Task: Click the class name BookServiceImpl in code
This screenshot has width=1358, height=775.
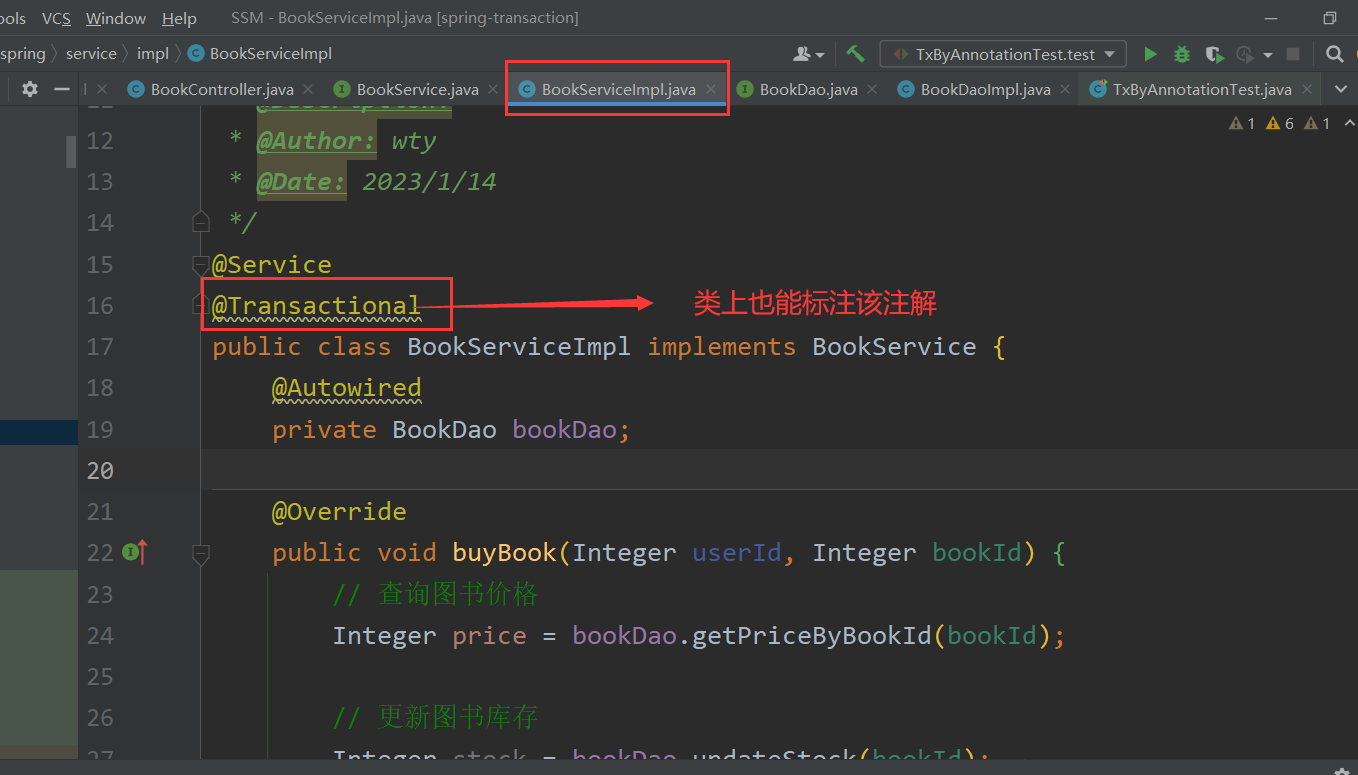Action: [519, 346]
